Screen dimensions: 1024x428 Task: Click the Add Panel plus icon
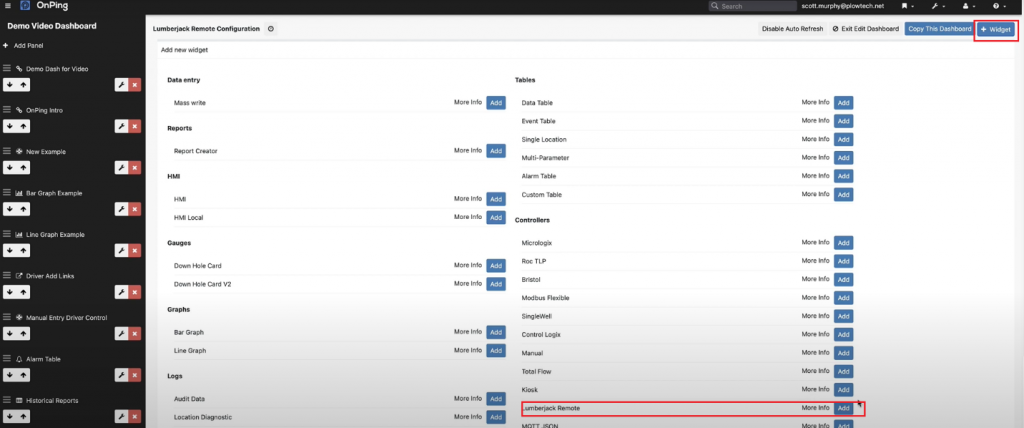(x=6, y=46)
